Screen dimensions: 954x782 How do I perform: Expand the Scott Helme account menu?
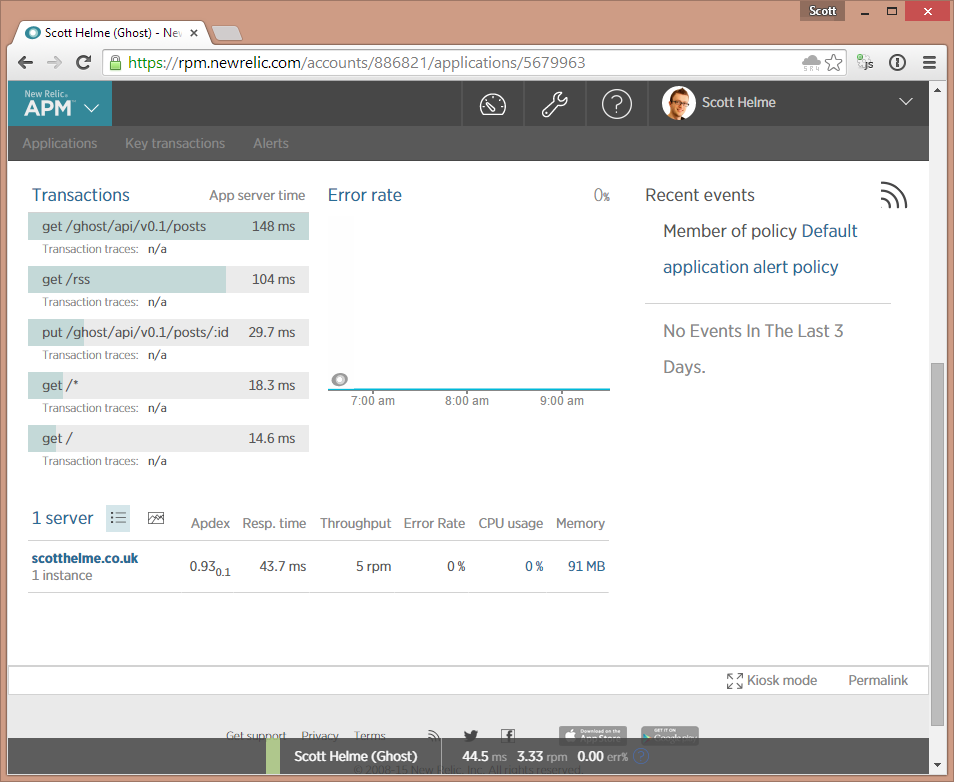coord(906,102)
